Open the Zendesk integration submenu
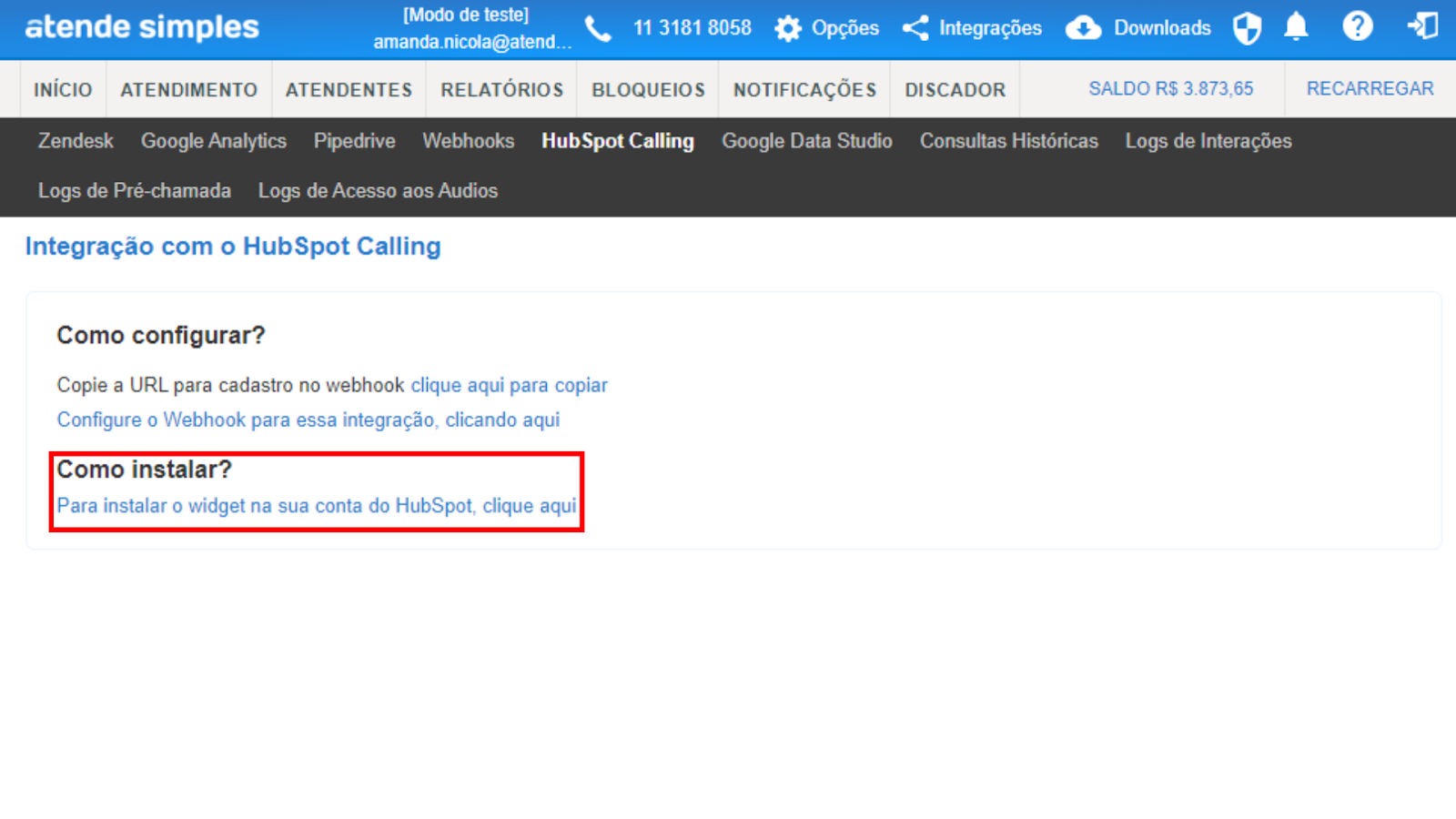The width and height of the screenshot is (1456, 819). click(76, 141)
